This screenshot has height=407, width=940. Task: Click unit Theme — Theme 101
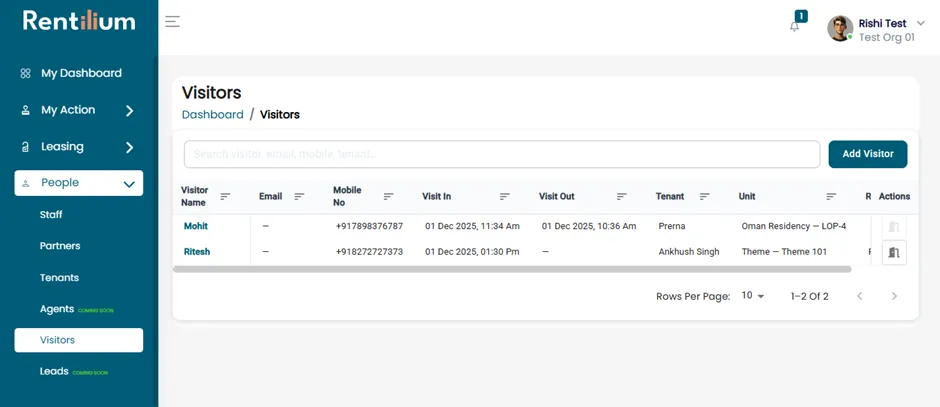784,252
